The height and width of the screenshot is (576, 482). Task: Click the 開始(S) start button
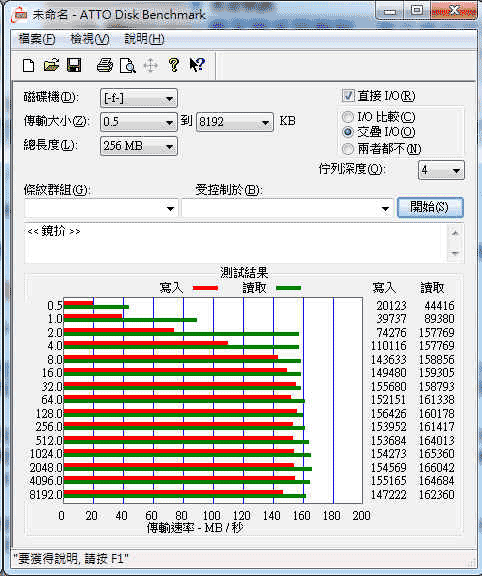(430, 208)
